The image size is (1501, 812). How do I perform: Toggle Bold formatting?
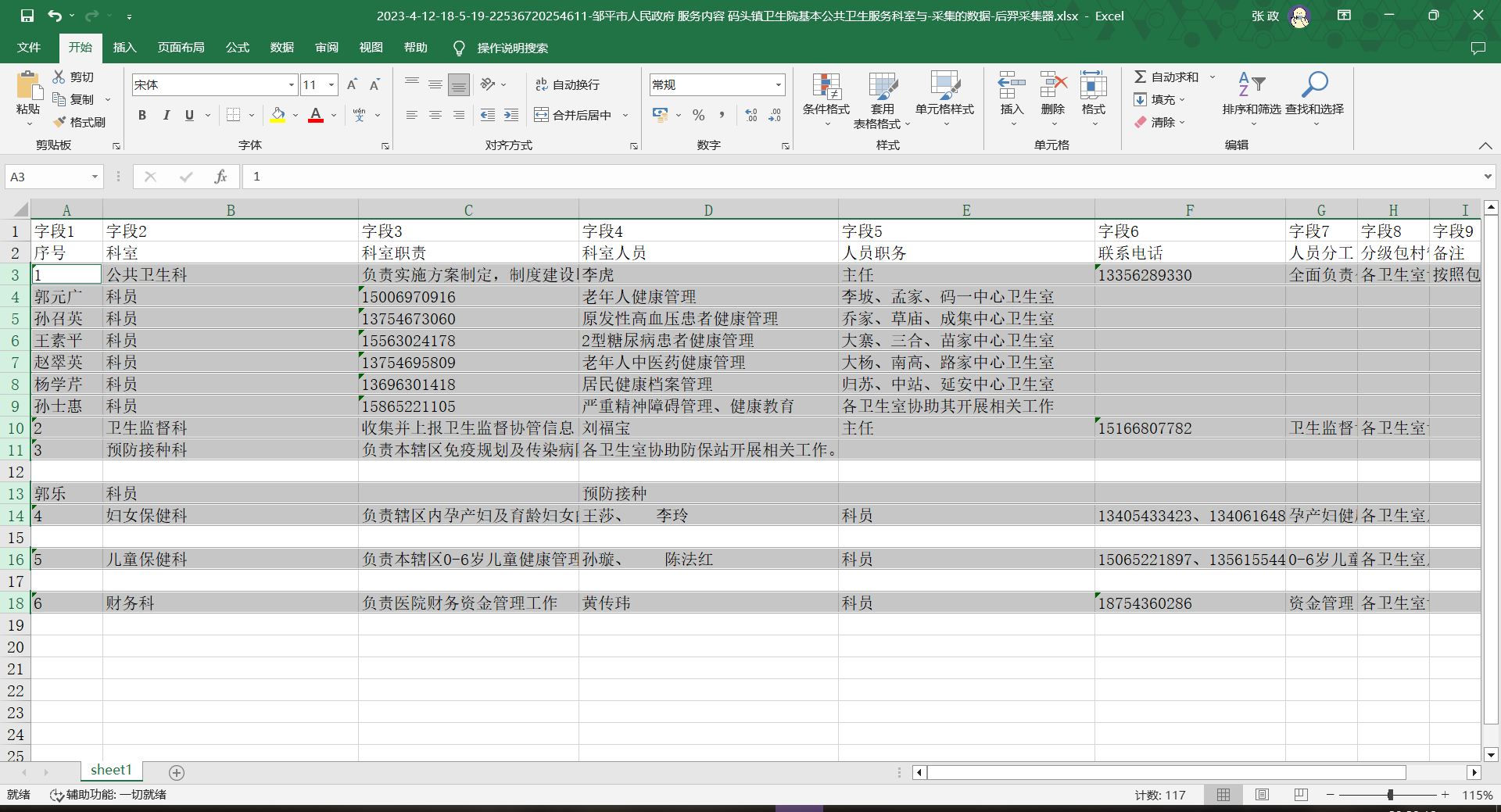pos(142,115)
